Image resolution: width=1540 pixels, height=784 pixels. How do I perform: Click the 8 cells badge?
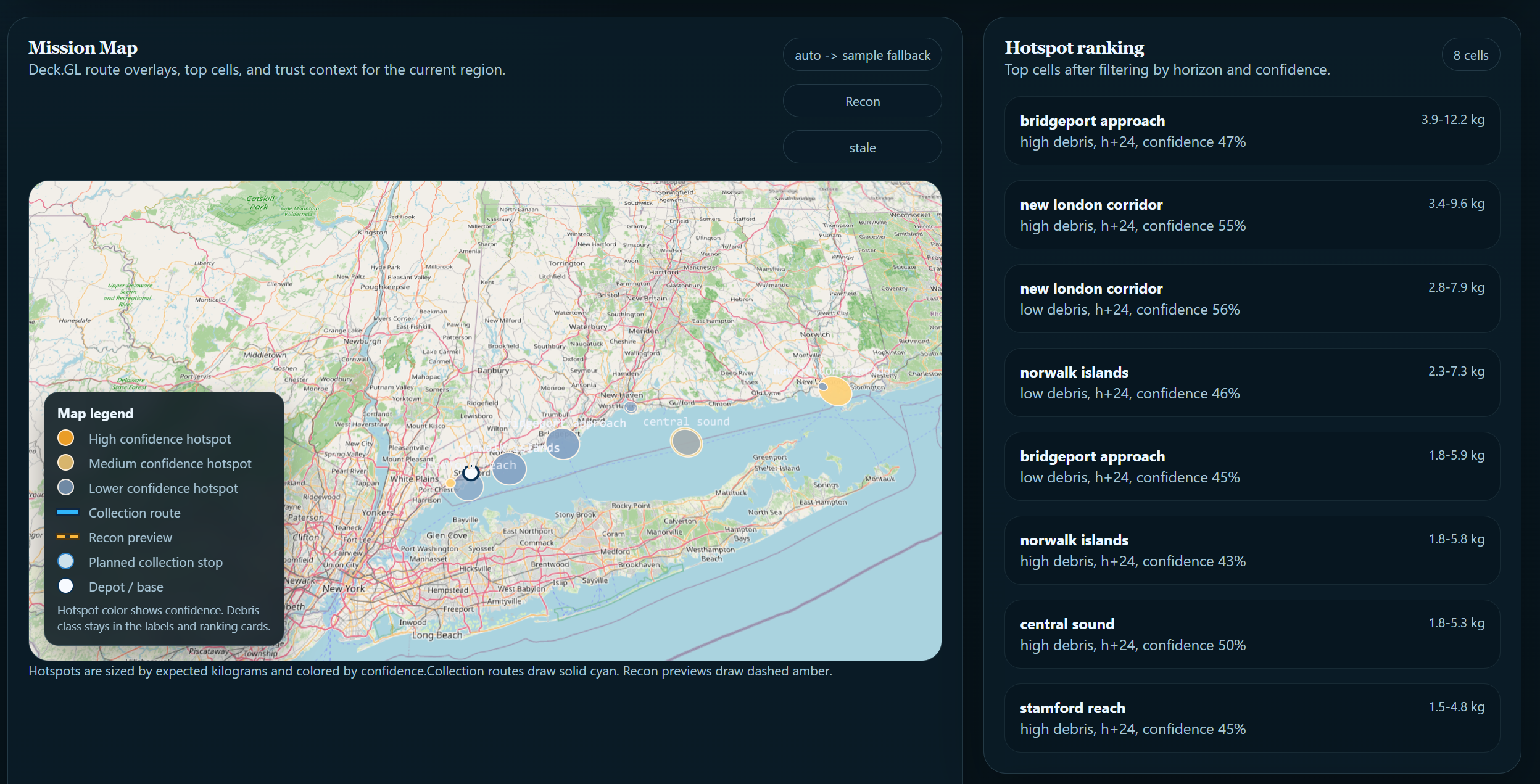[x=1470, y=55]
